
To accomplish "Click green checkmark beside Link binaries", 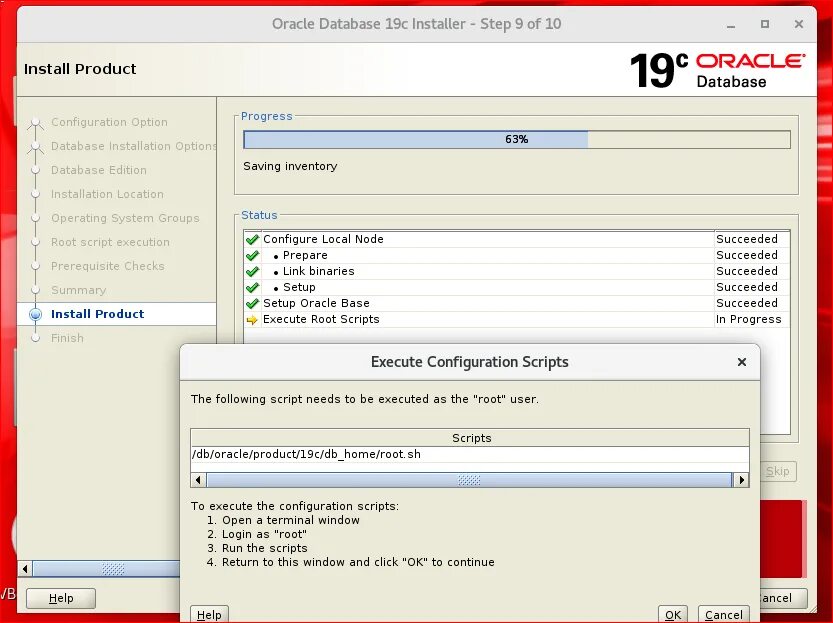I will pyautogui.click(x=252, y=271).
